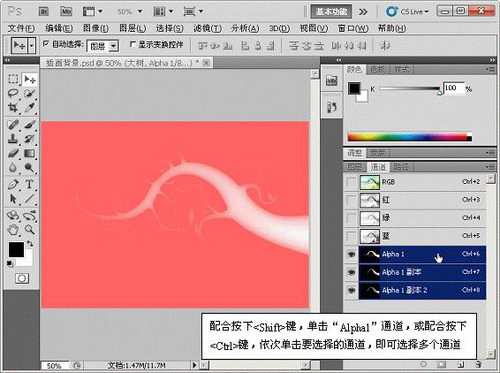
Task: Enable Show Transform Controls checkbox
Action: coord(132,44)
